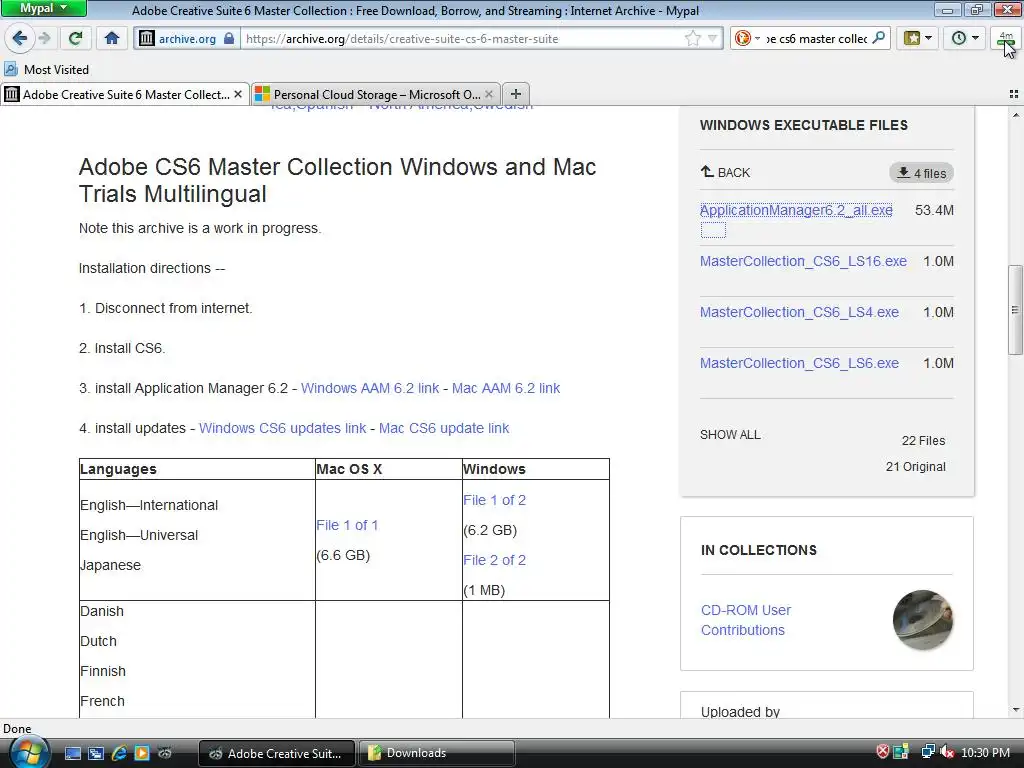Click the CD-ROM collection thumbnail image

pos(923,620)
